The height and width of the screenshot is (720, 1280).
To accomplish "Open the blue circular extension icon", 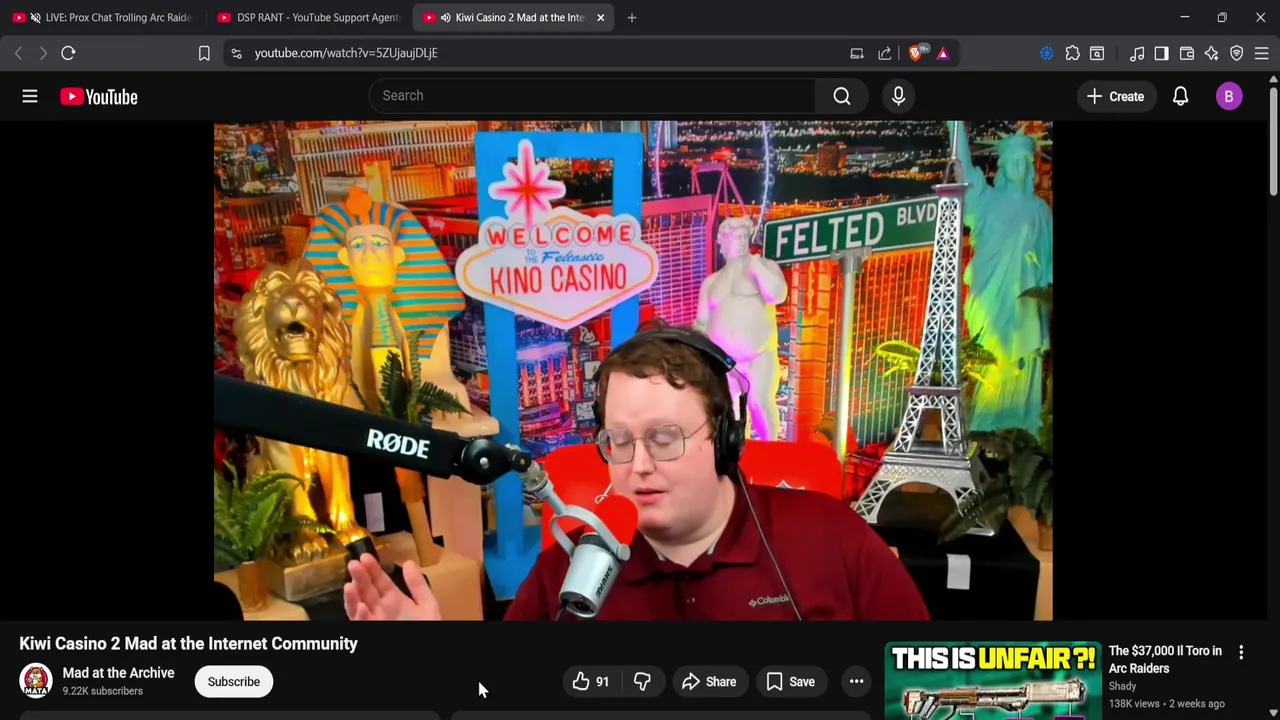I will (x=1047, y=53).
